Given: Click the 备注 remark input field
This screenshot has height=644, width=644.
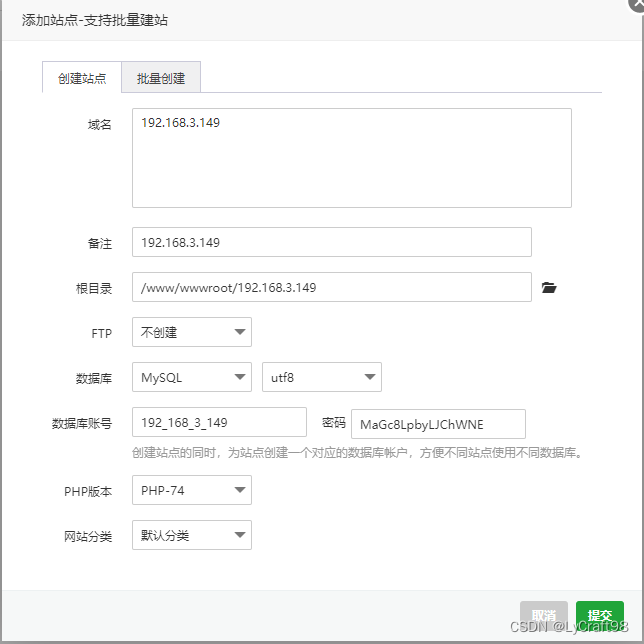Looking at the screenshot, I should (331, 242).
